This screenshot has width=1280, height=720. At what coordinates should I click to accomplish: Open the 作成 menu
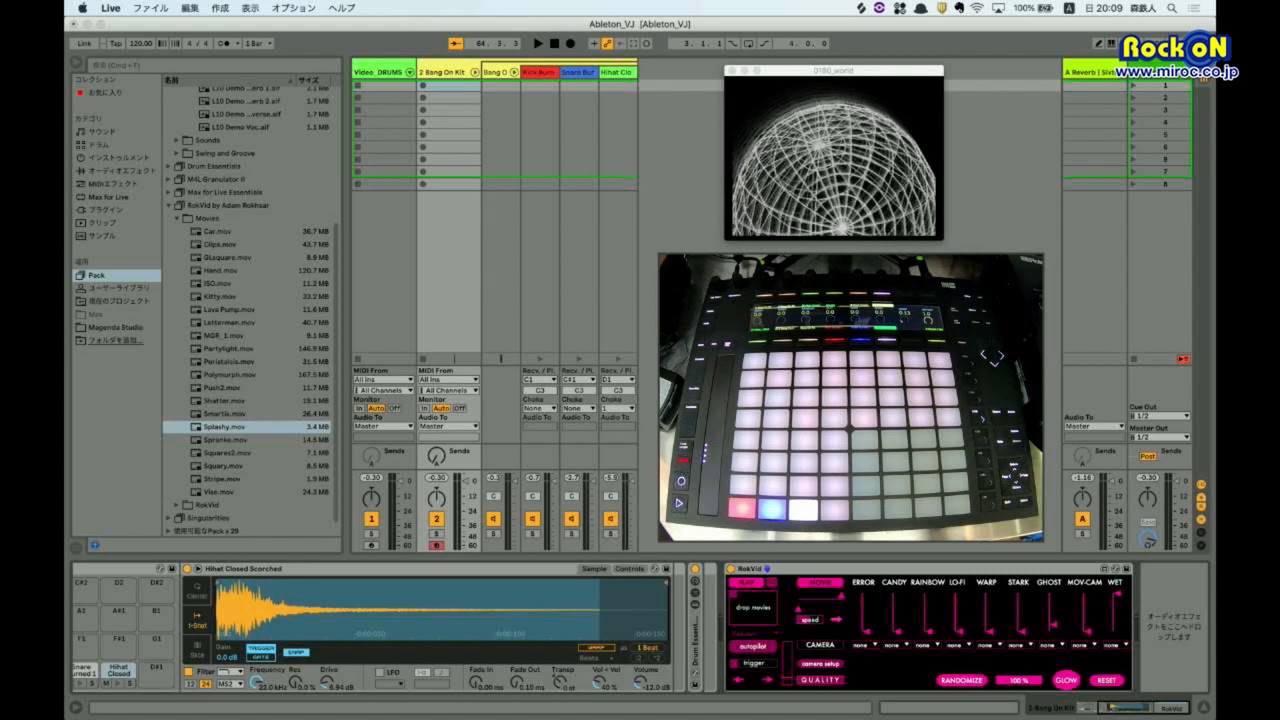[220, 8]
